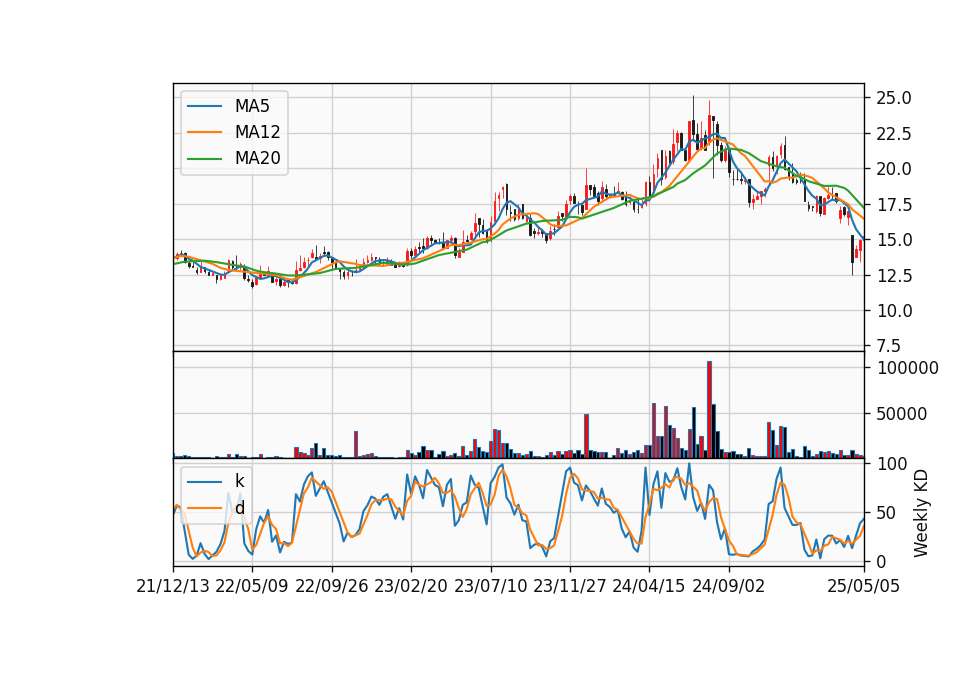Click the 24/09/02 date tick label
The height and width of the screenshot is (690, 960).
[x=729, y=587]
